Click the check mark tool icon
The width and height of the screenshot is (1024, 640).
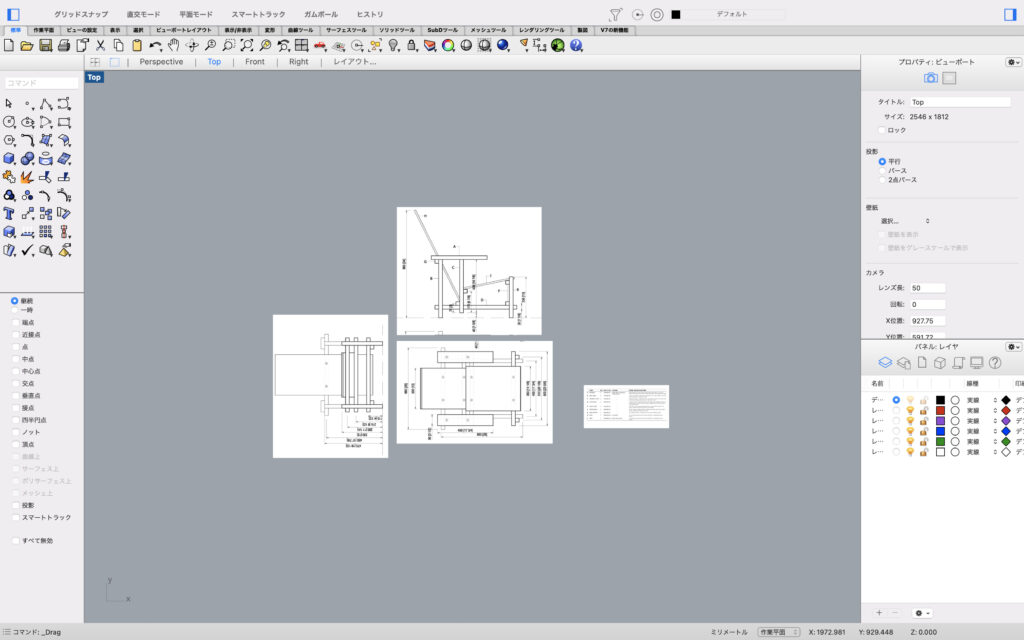(27, 250)
